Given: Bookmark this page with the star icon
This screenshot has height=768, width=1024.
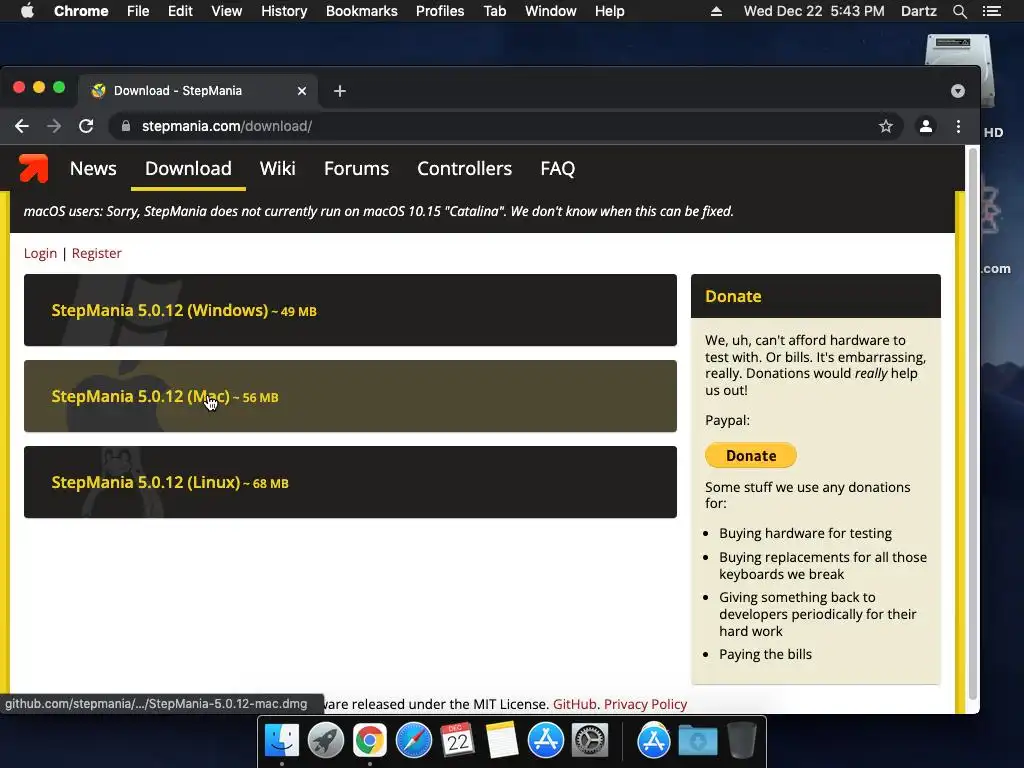Looking at the screenshot, I should coord(886,126).
